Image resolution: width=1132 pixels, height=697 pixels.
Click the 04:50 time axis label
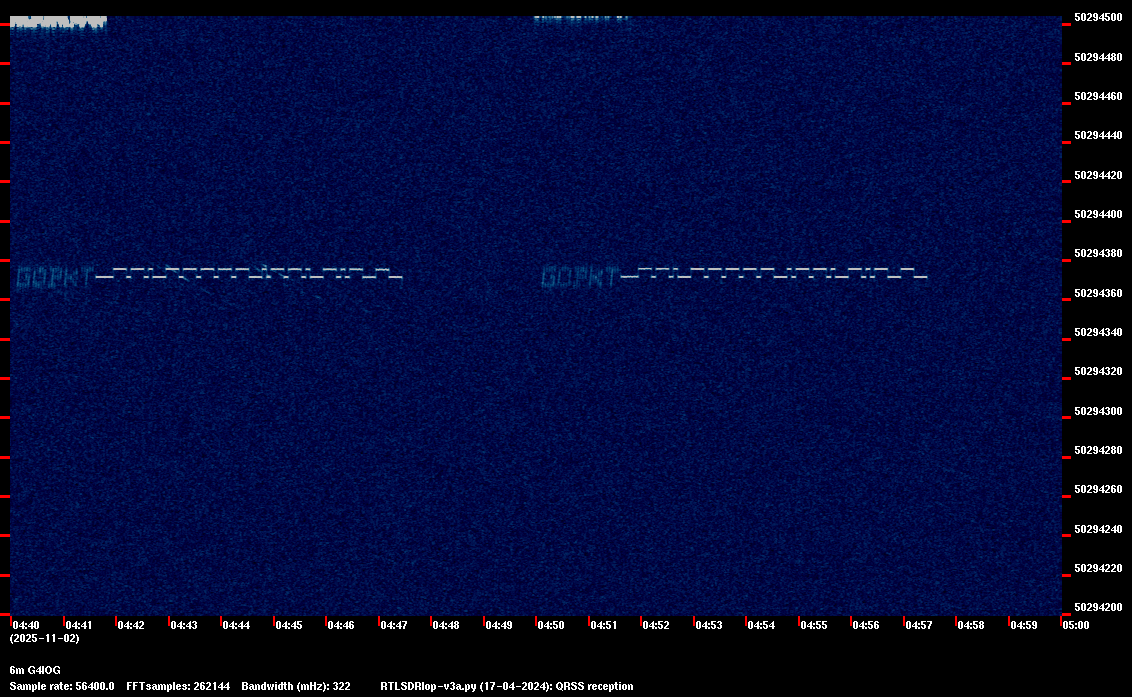(x=551, y=625)
